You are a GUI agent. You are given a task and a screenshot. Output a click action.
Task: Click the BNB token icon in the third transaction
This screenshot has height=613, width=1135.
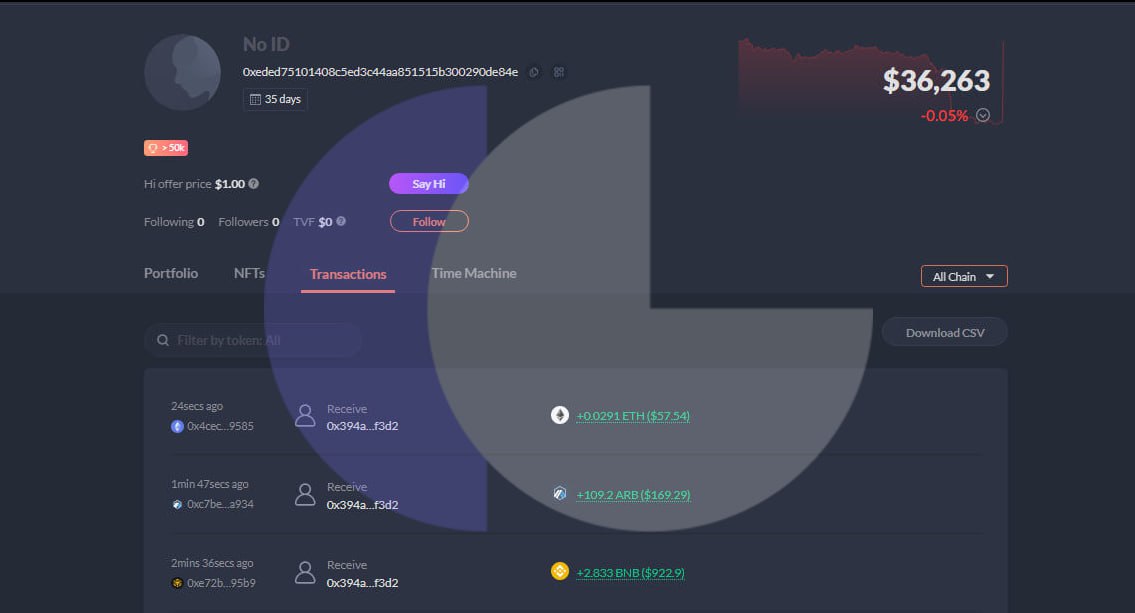point(560,572)
